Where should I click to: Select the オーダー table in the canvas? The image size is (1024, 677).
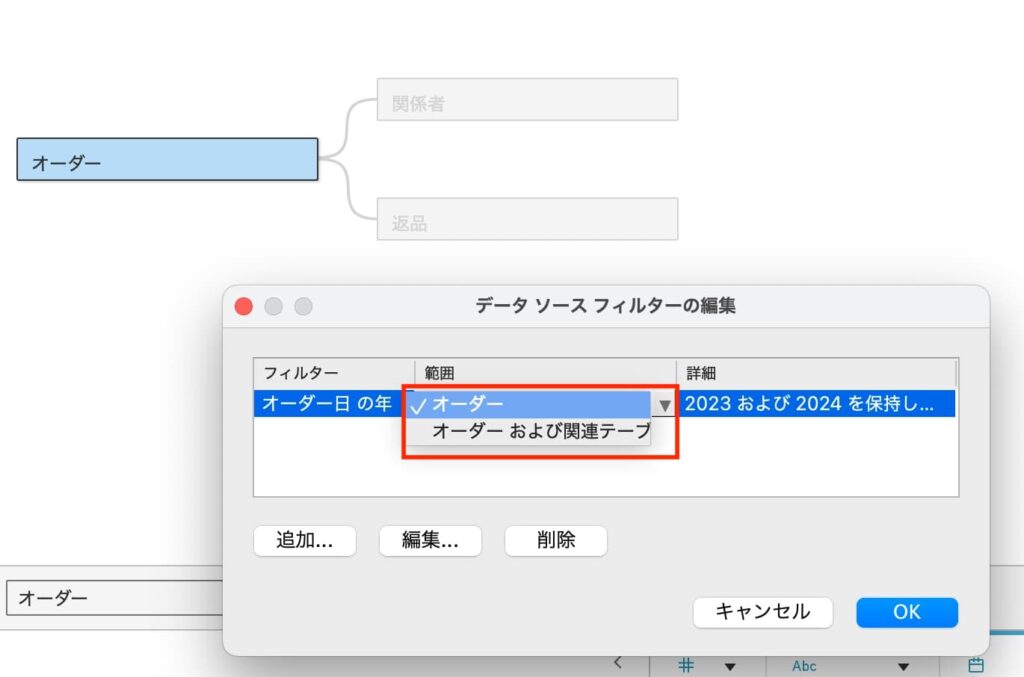pos(167,160)
